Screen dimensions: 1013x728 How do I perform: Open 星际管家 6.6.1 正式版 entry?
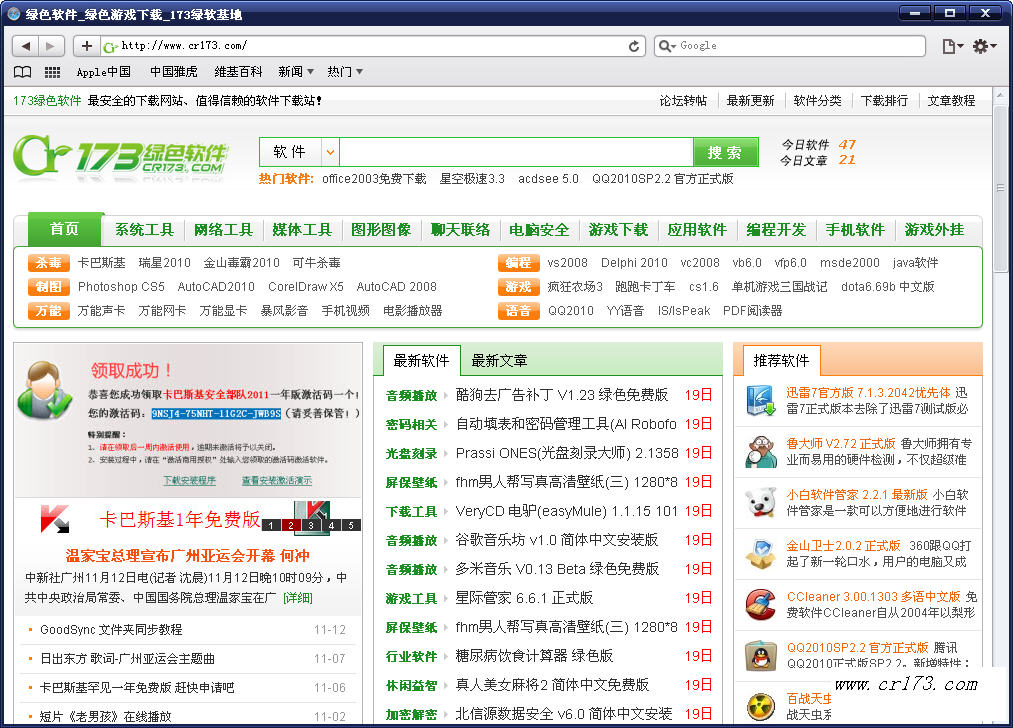coord(524,598)
